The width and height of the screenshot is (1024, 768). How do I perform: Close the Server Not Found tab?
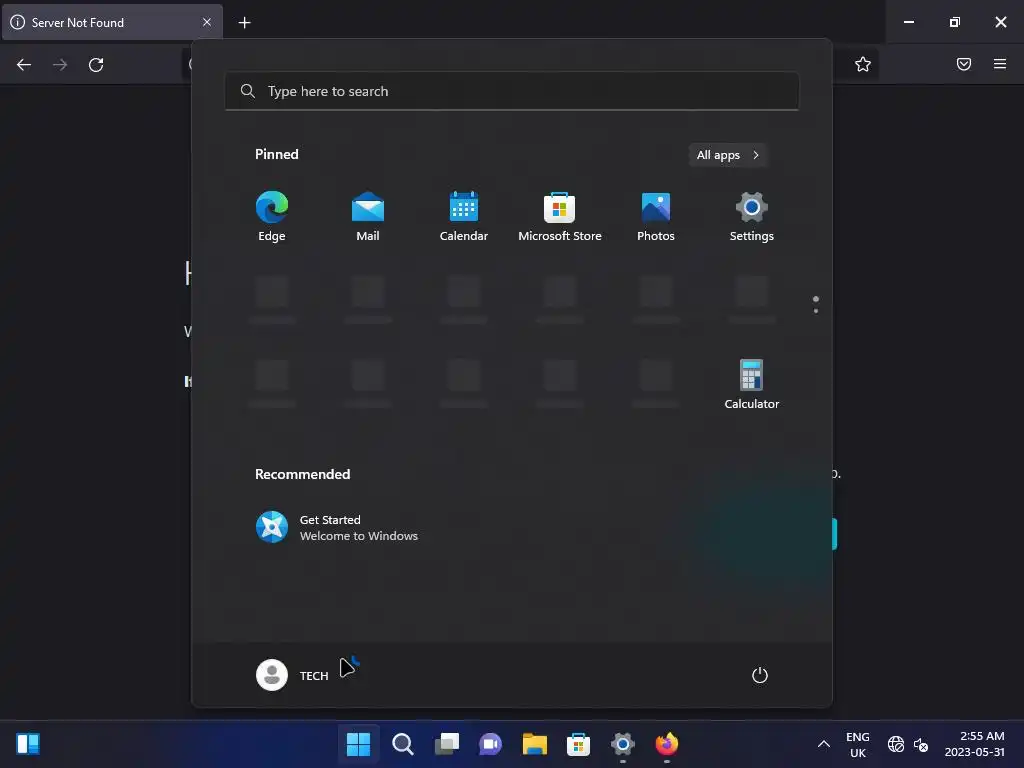(x=207, y=22)
